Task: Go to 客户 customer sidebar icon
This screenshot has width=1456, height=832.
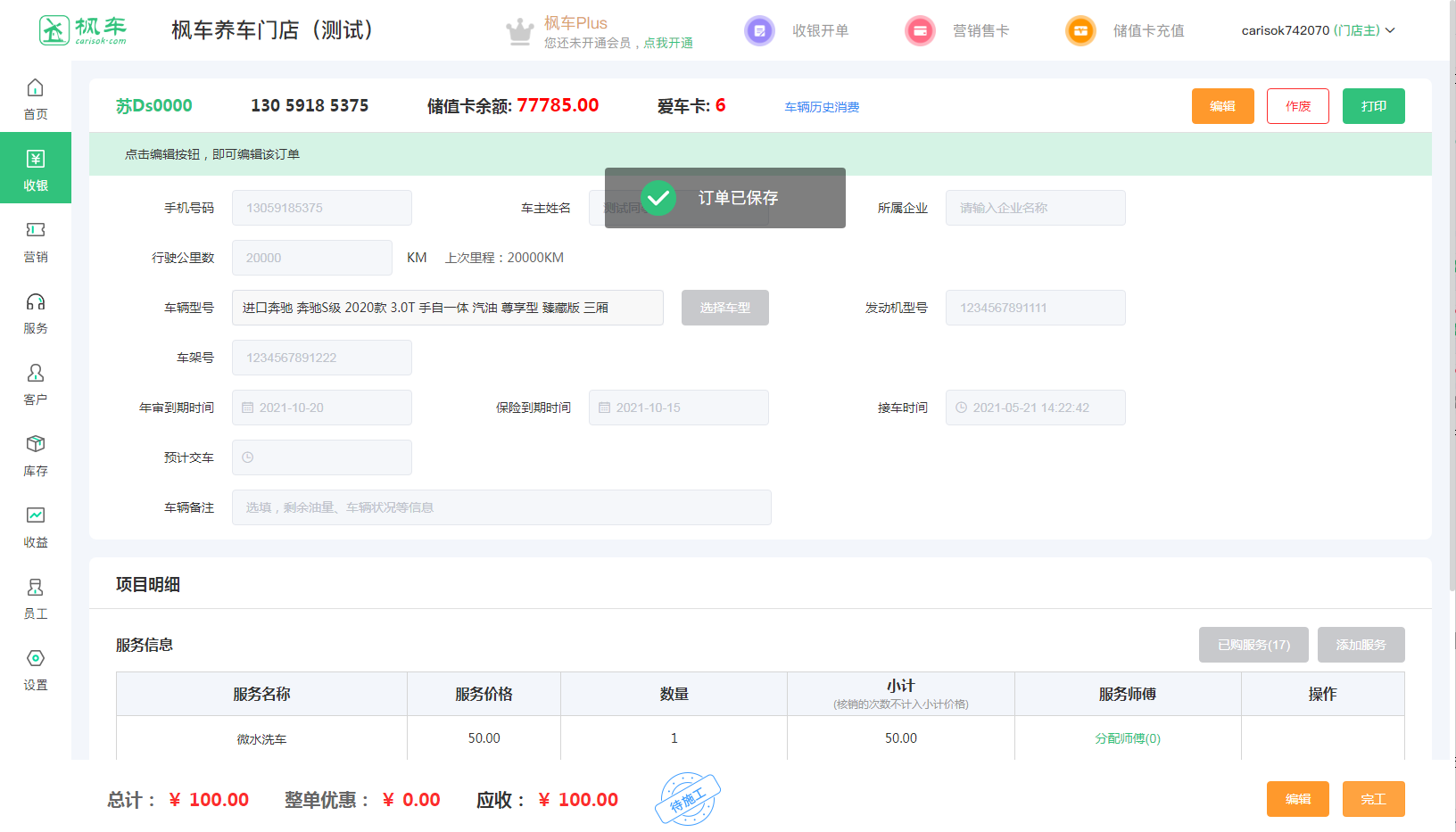Action: (36, 374)
